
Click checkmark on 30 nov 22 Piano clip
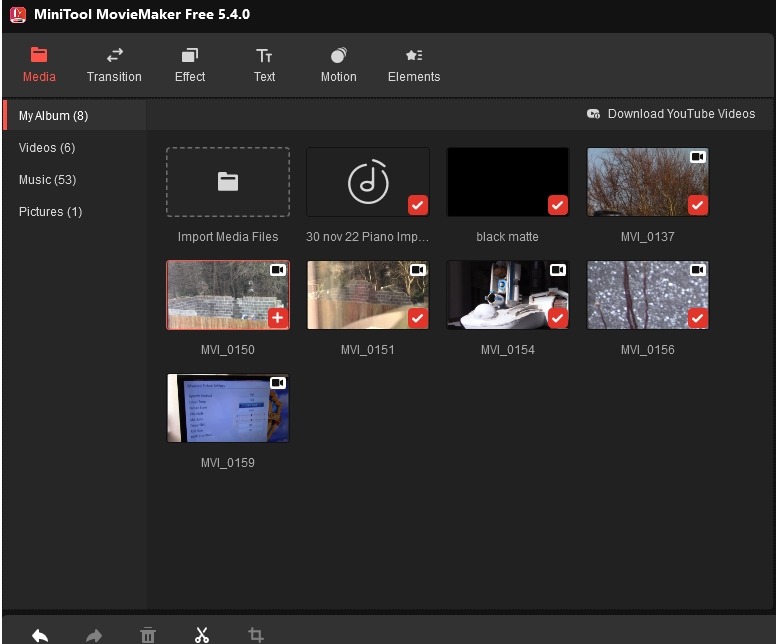point(418,205)
